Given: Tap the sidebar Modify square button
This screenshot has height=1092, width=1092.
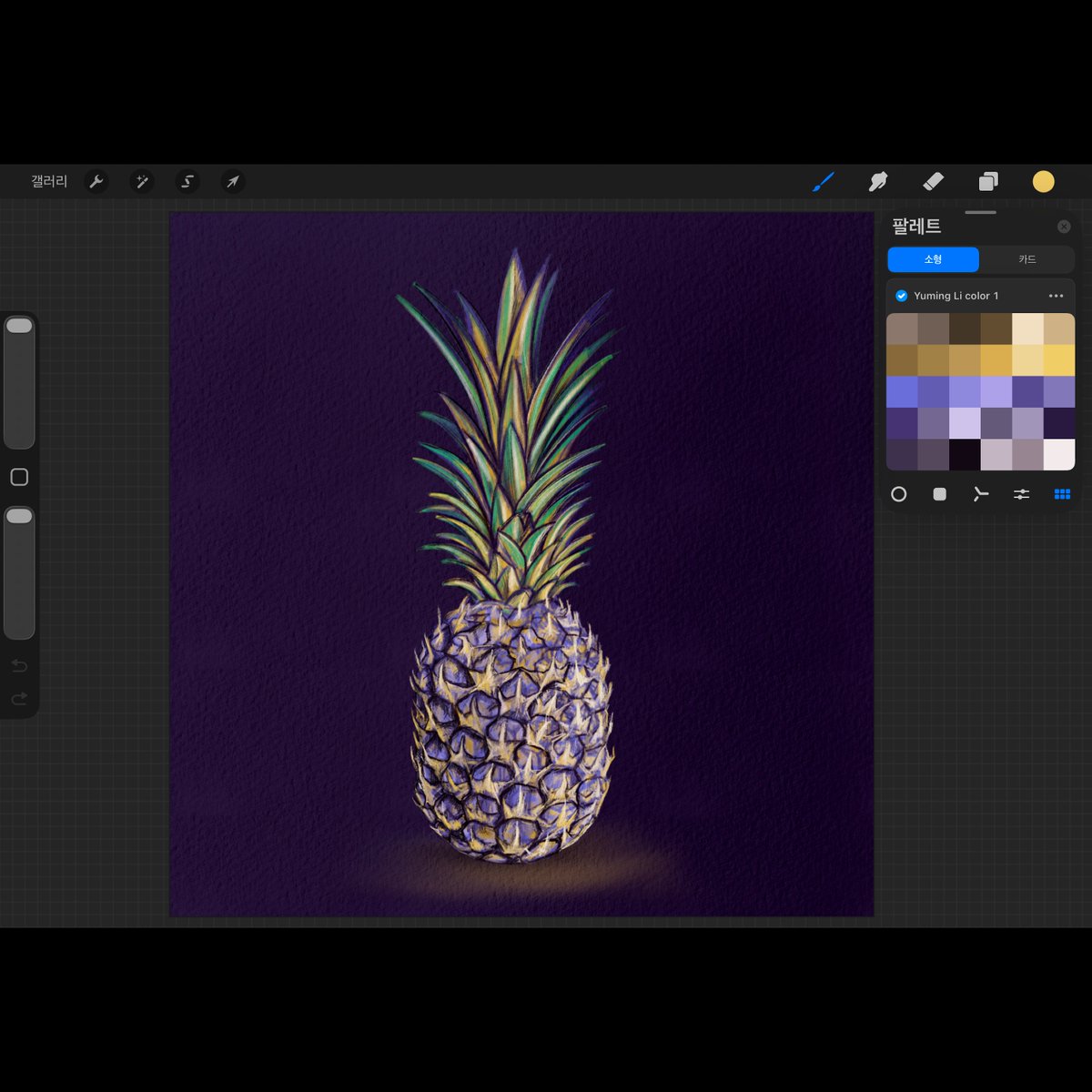Looking at the screenshot, I should coord(20,476).
